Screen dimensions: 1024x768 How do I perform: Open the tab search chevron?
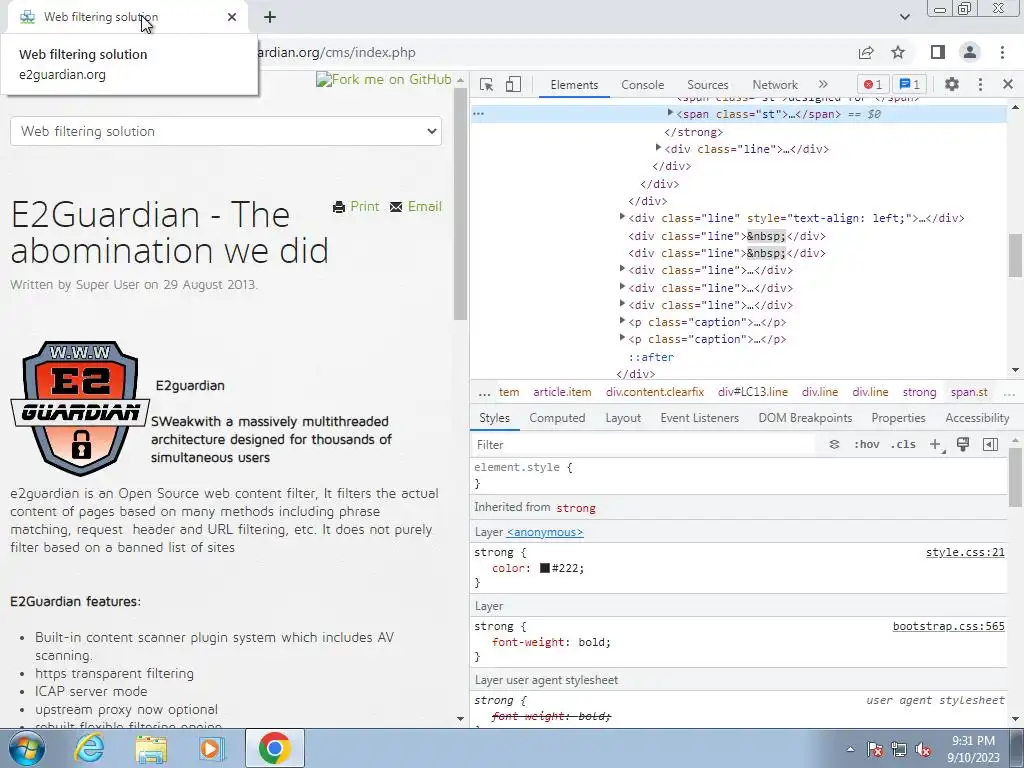click(904, 17)
